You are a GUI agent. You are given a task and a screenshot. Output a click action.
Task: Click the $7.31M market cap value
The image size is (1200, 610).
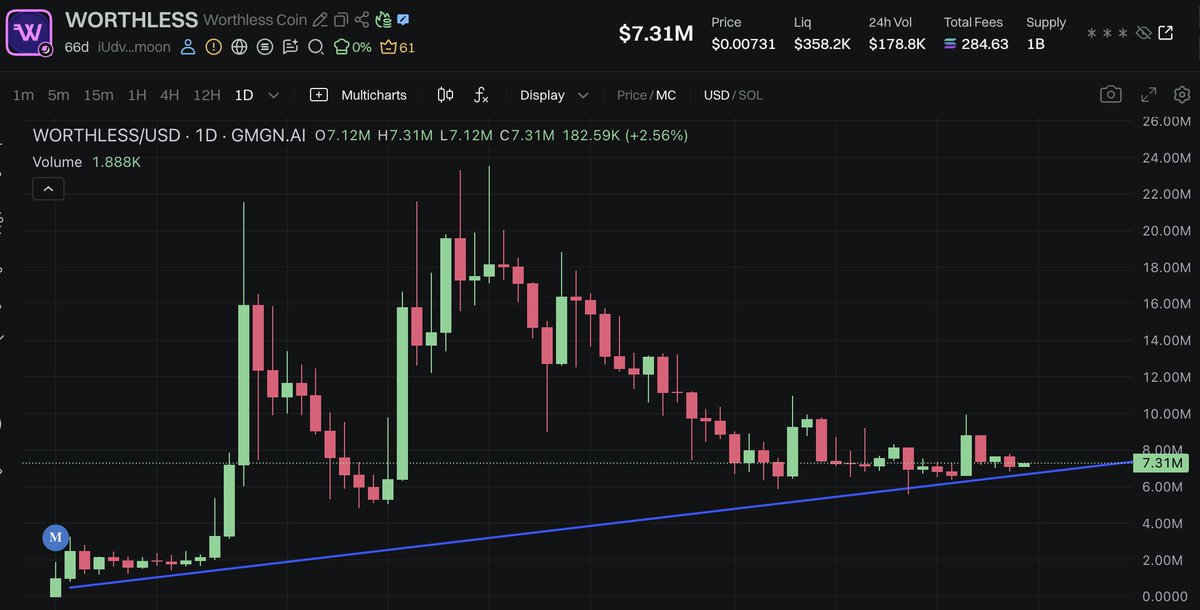[656, 33]
